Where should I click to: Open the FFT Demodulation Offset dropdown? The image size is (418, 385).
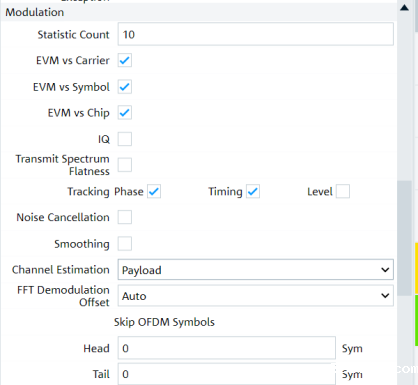(x=256, y=296)
